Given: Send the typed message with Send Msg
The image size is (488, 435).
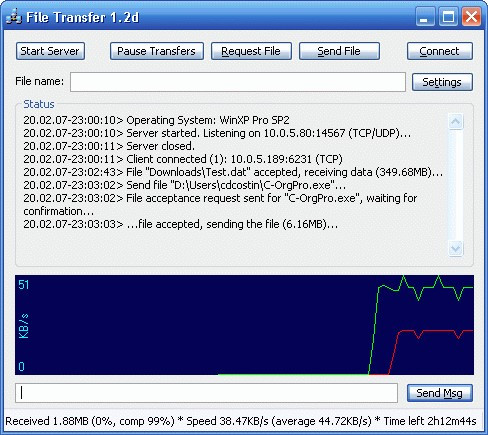Looking at the screenshot, I should point(440,393).
